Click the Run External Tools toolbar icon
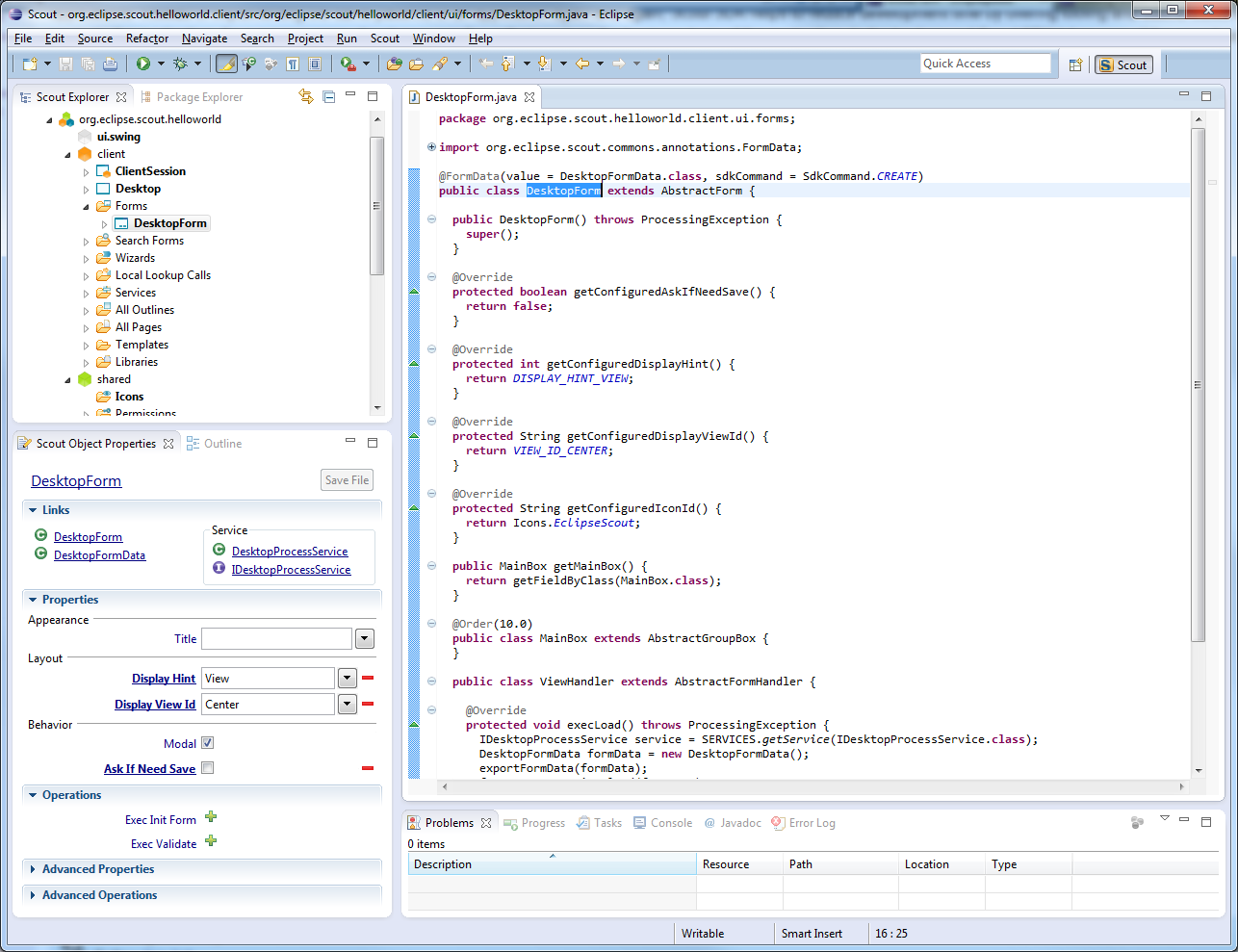 click(348, 64)
